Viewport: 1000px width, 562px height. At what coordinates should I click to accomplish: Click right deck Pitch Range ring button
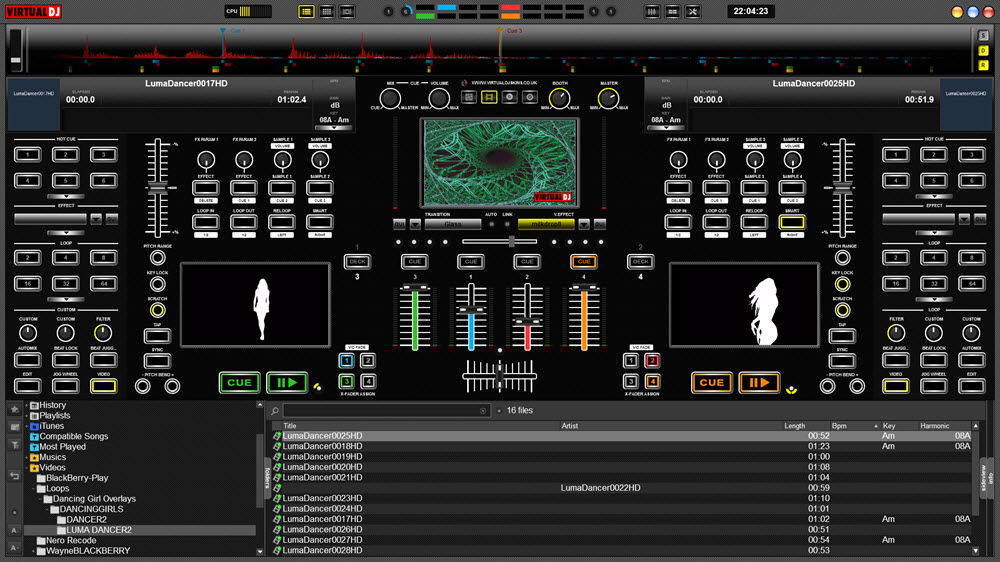(x=842, y=258)
